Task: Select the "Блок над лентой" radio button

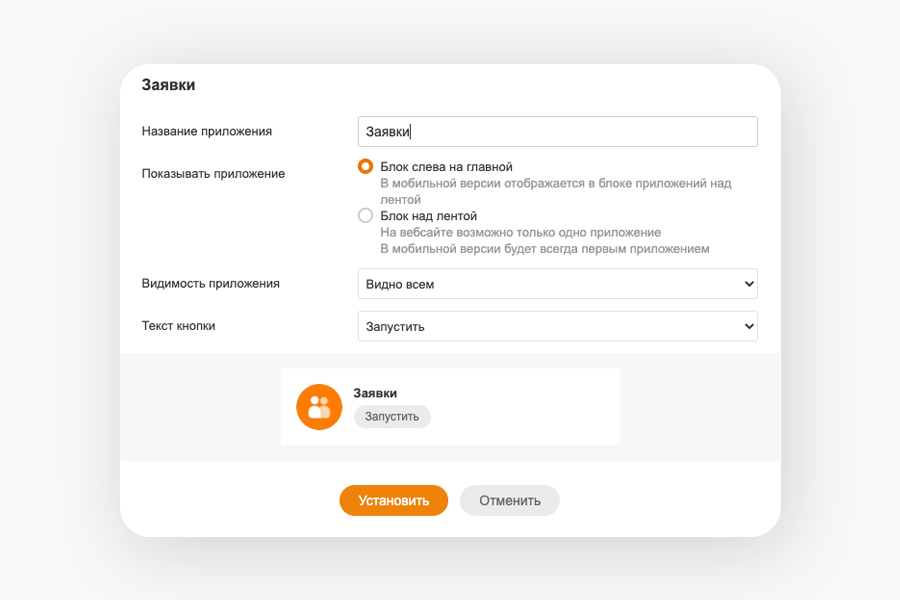Action: (365, 215)
